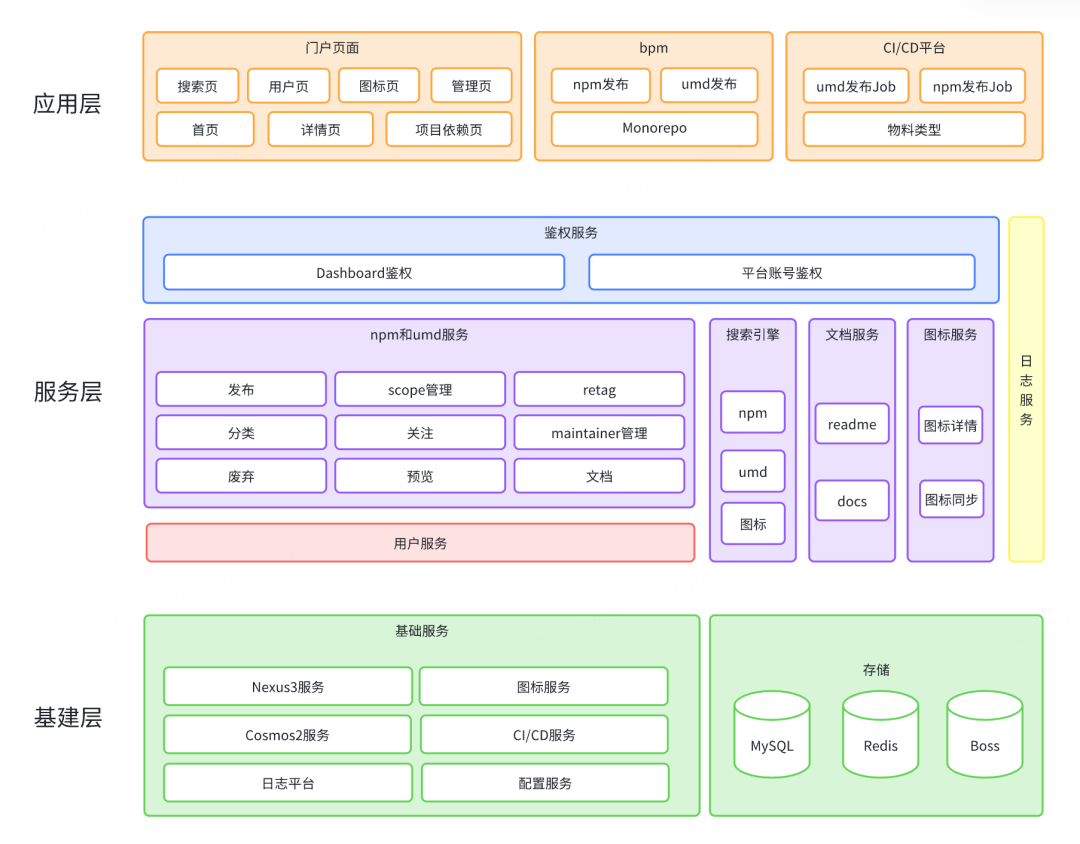Click the 基础服务 group title

(x=422, y=630)
